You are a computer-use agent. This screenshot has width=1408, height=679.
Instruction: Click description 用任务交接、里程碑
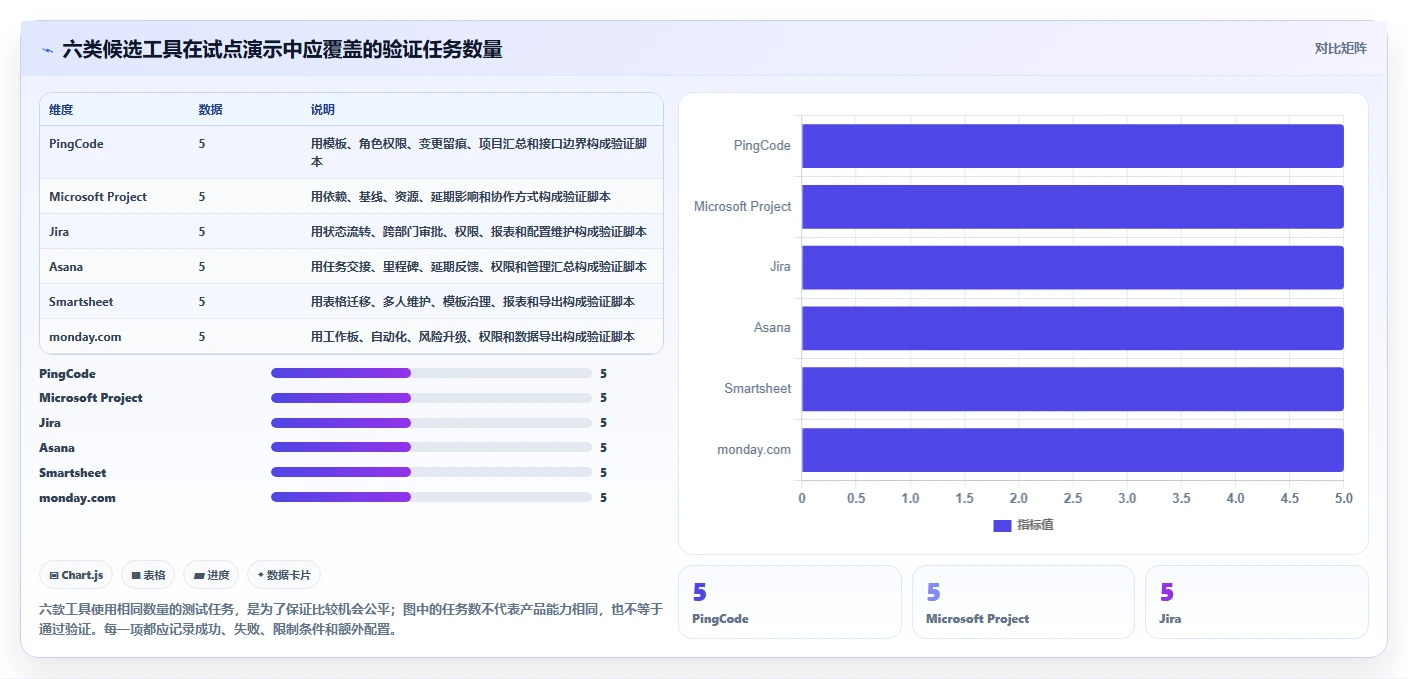point(479,267)
